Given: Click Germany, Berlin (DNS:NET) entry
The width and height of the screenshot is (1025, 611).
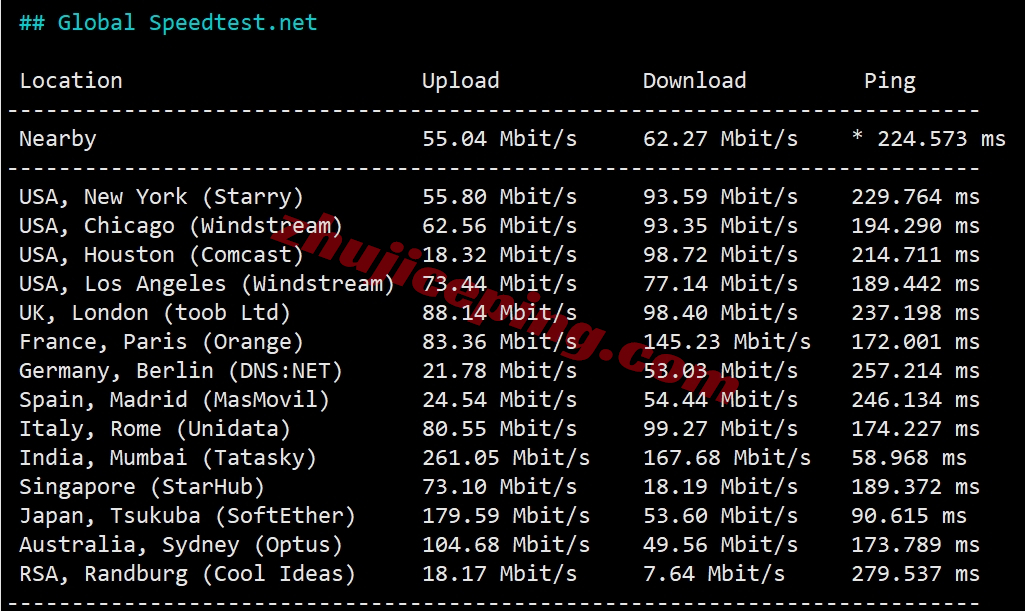Looking at the screenshot, I should pyautogui.click(x=180, y=371).
